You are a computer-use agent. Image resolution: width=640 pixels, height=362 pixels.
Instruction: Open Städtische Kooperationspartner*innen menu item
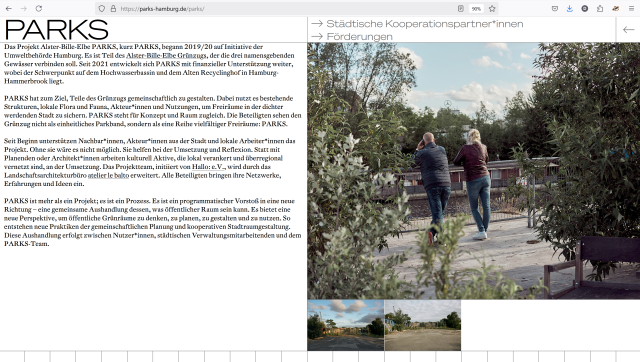click(418, 24)
